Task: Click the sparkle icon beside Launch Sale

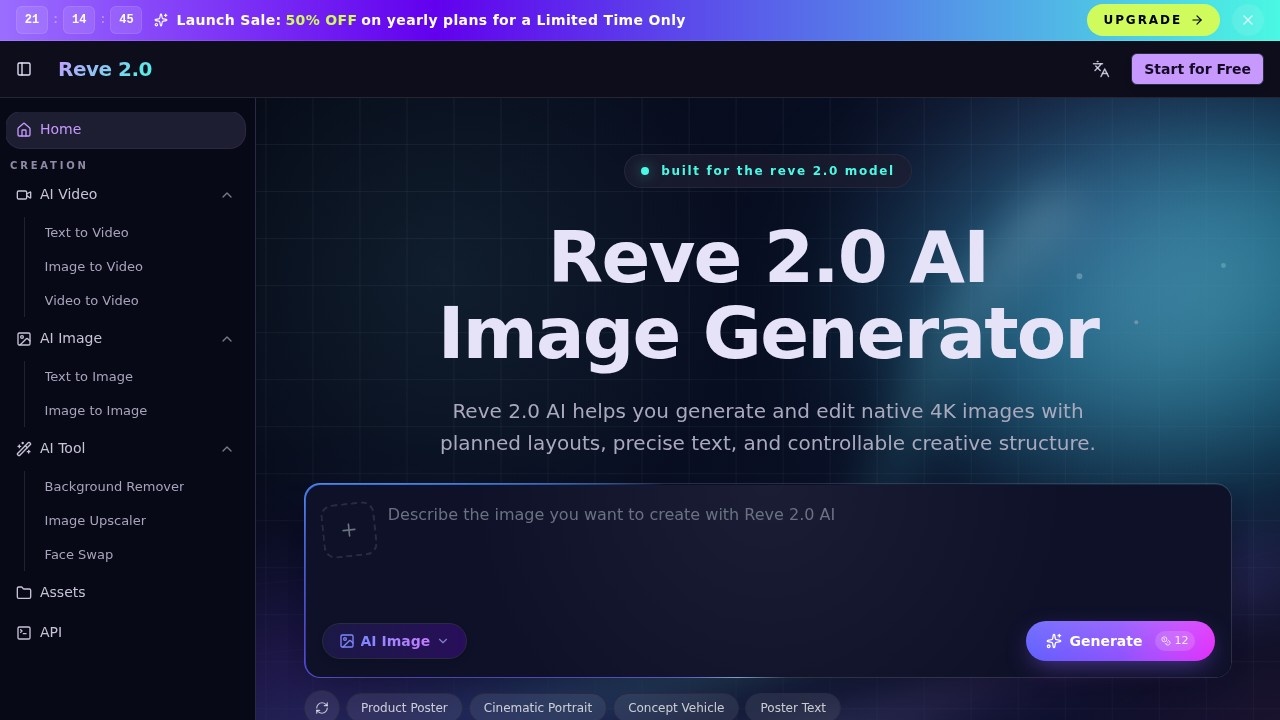Action: coord(161,20)
